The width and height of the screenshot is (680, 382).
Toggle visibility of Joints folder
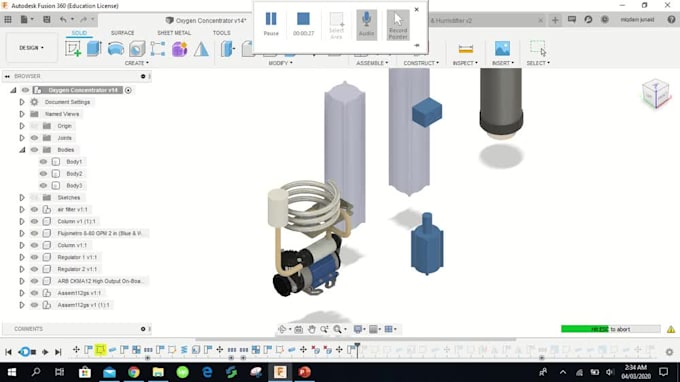(x=34, y=138)
